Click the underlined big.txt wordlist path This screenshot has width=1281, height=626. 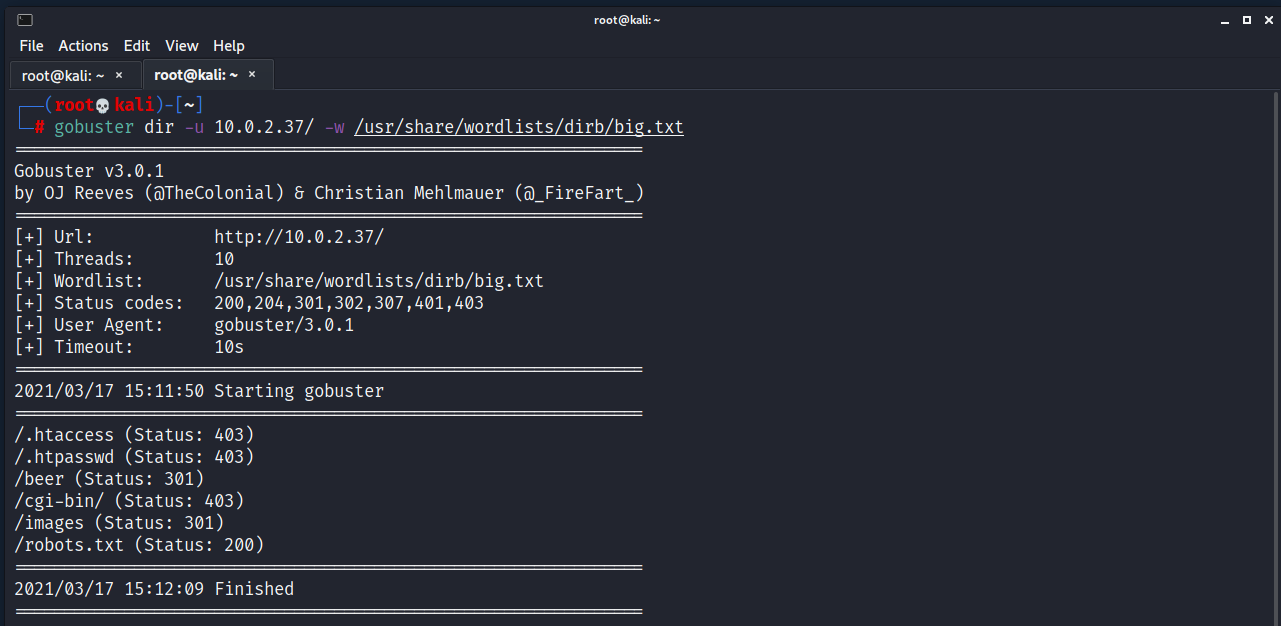[518, 127]
